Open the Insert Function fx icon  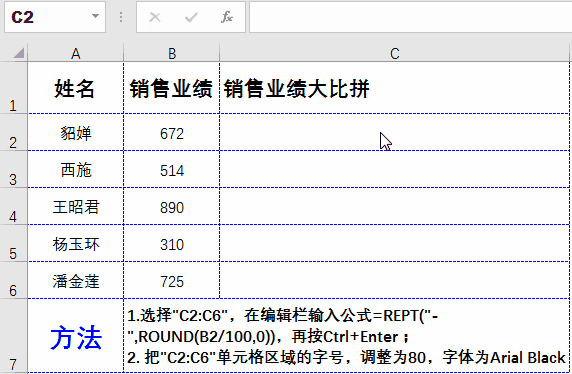coord(227,17)
